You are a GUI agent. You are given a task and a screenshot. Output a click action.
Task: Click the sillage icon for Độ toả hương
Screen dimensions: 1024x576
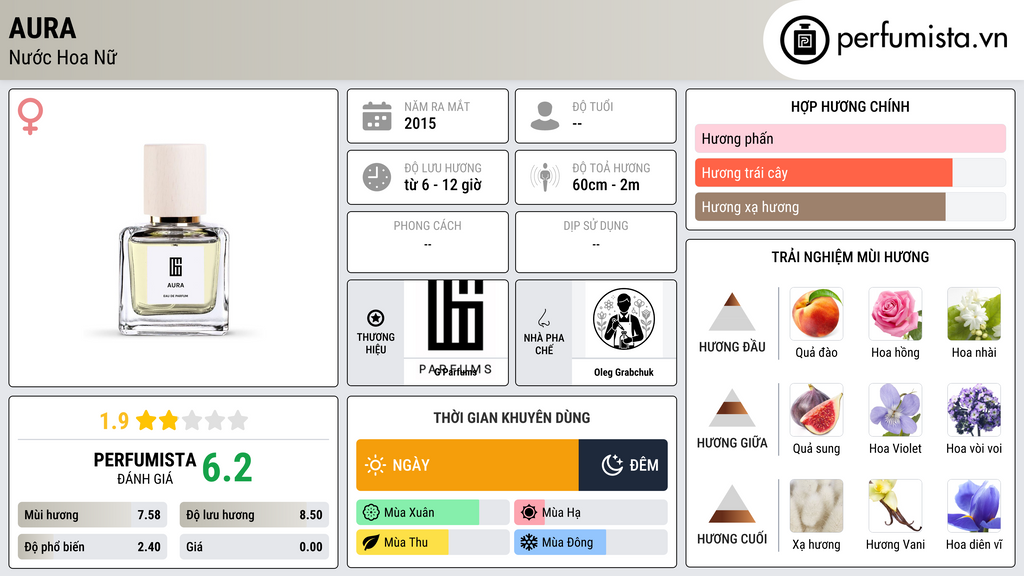[x=545, y=177]
